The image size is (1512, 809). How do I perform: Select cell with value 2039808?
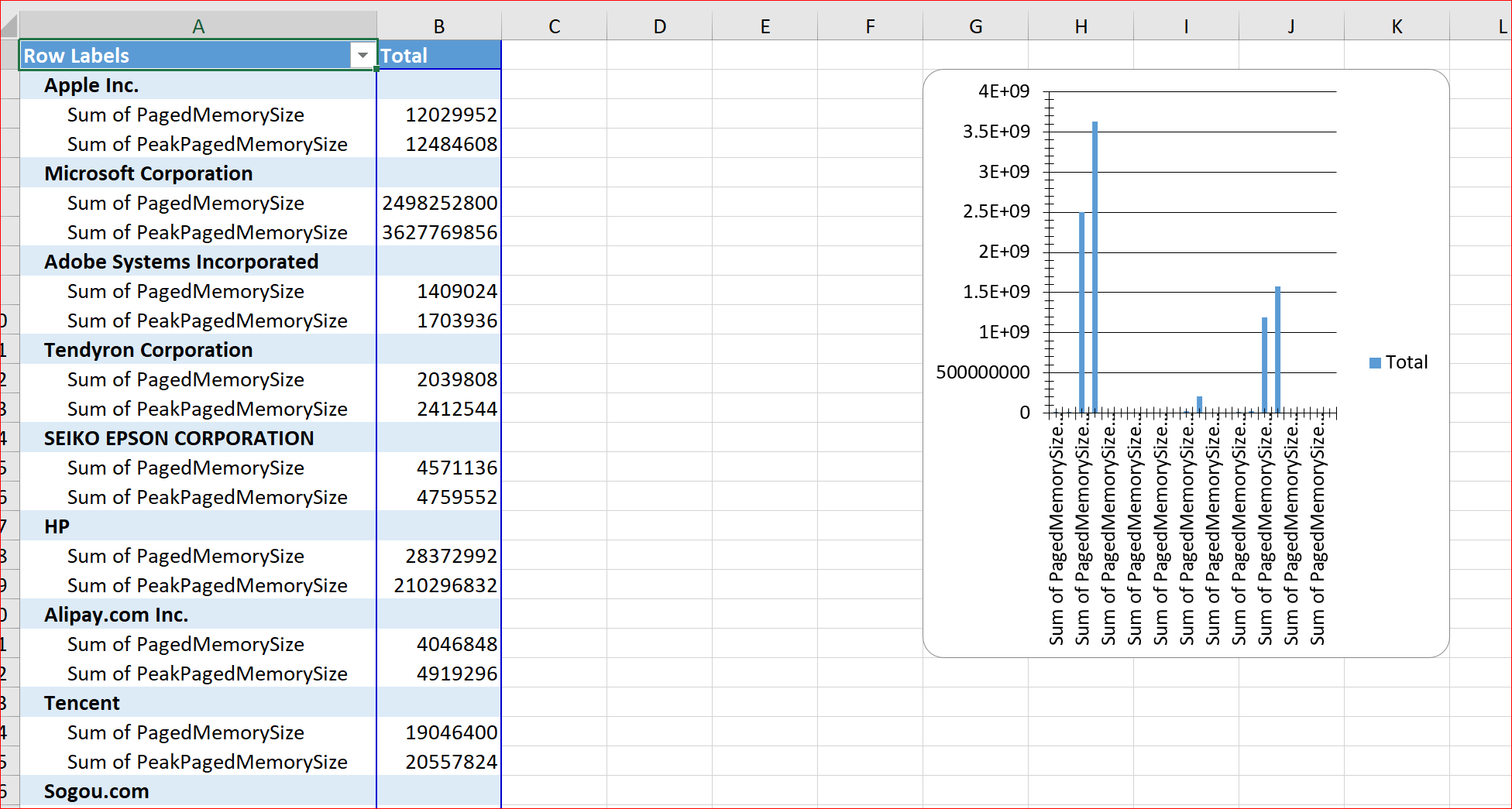(439, 379)
